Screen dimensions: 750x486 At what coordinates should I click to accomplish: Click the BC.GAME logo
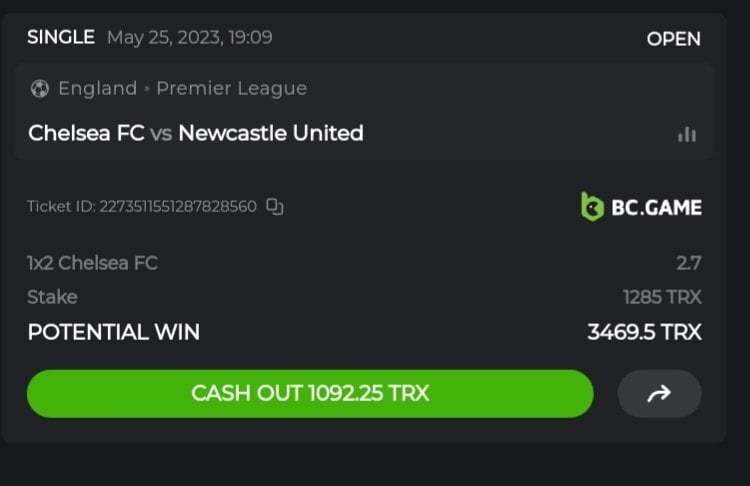[x=641, y=207]
